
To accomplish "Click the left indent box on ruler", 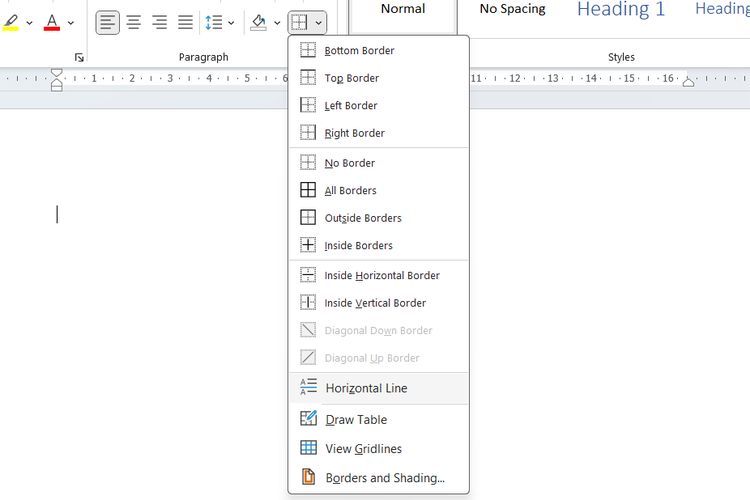I will point(56,88).
